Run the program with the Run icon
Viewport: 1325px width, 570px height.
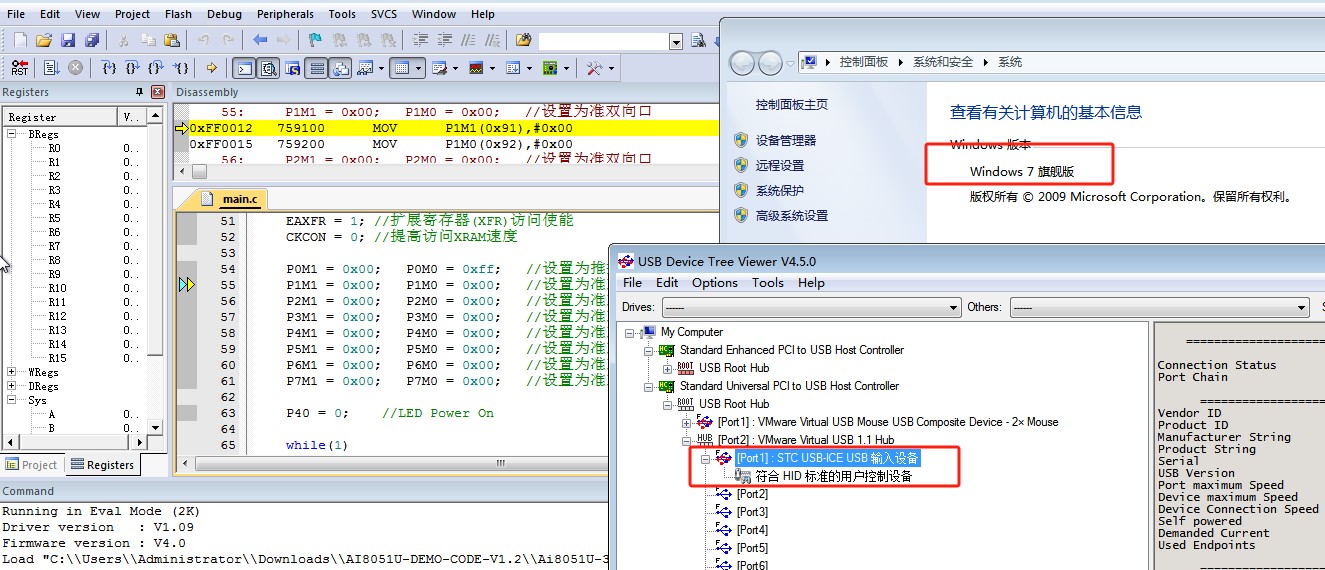(51, 68)
